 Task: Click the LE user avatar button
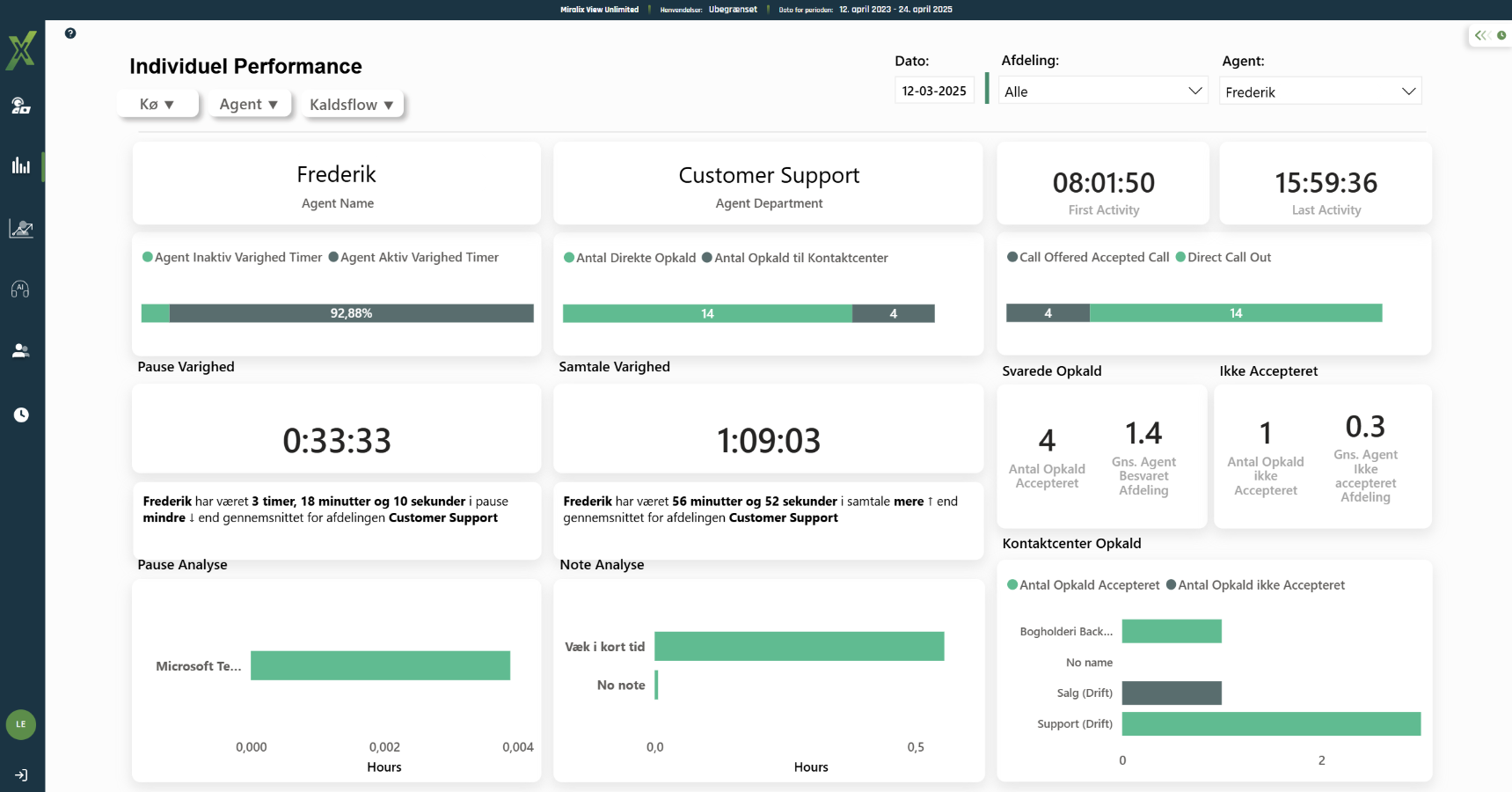[x=21, y=724]
